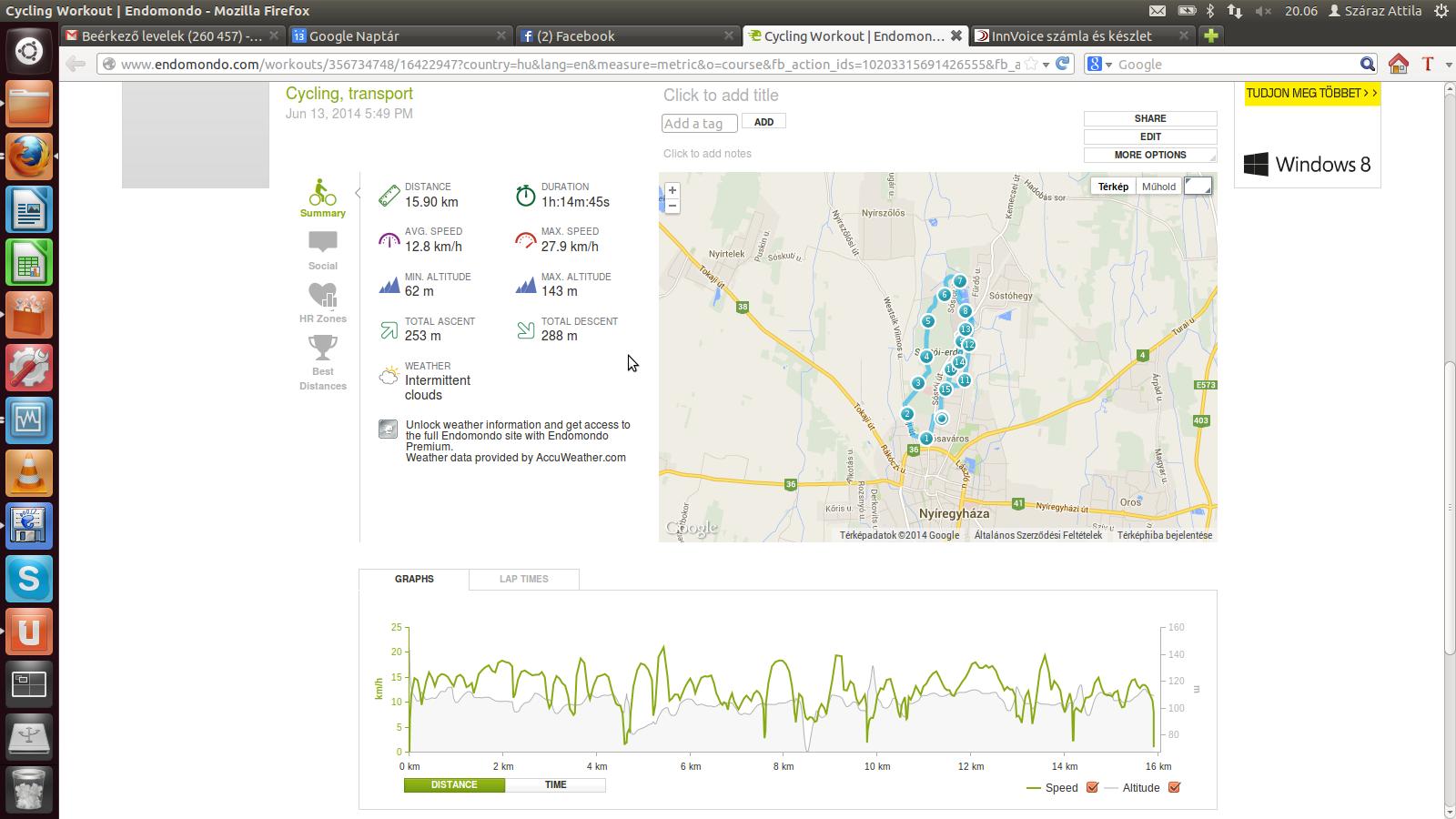This screenshot has height=819, width=1456.
Task: Click the Windows 8 advertisement
Action: 1308,165
